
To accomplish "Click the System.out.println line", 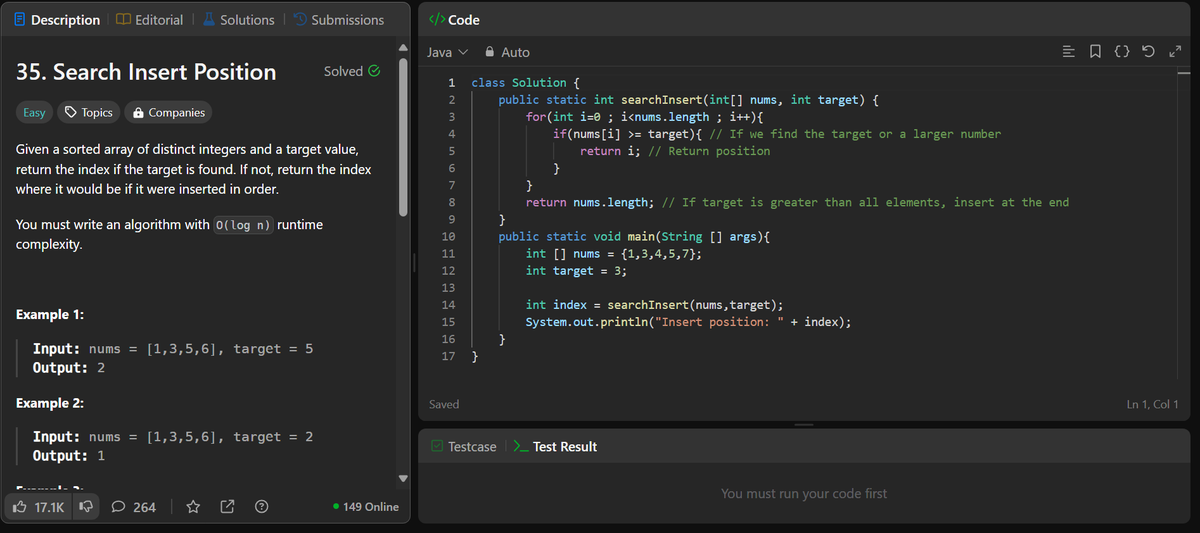I will click(689, 322).
